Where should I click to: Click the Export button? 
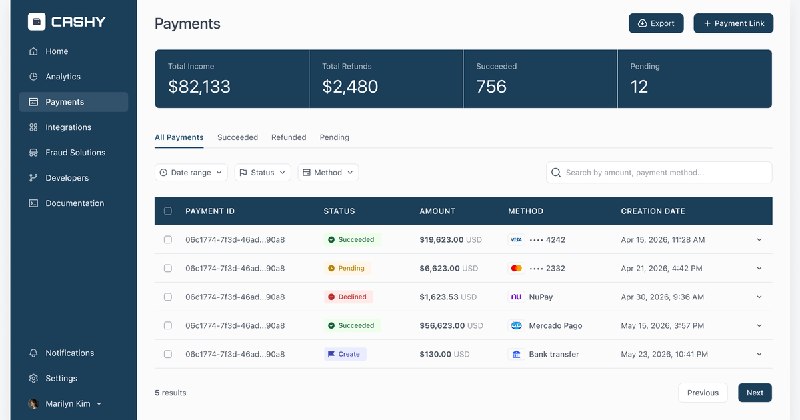coord(656,23)
